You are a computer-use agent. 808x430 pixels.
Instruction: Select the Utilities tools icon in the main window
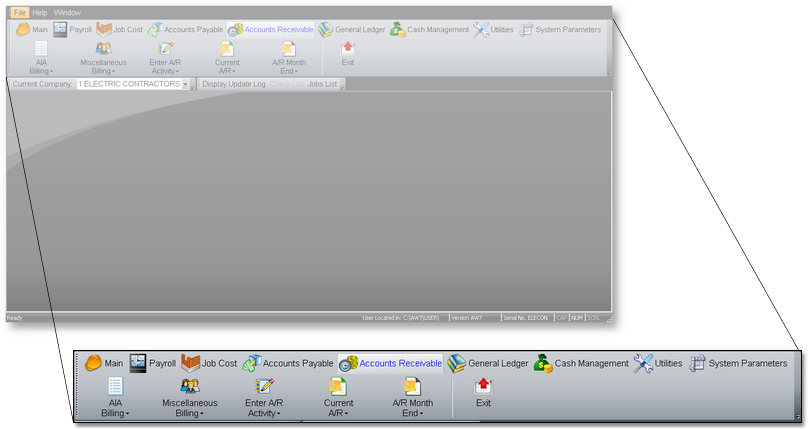pos(481,29)
